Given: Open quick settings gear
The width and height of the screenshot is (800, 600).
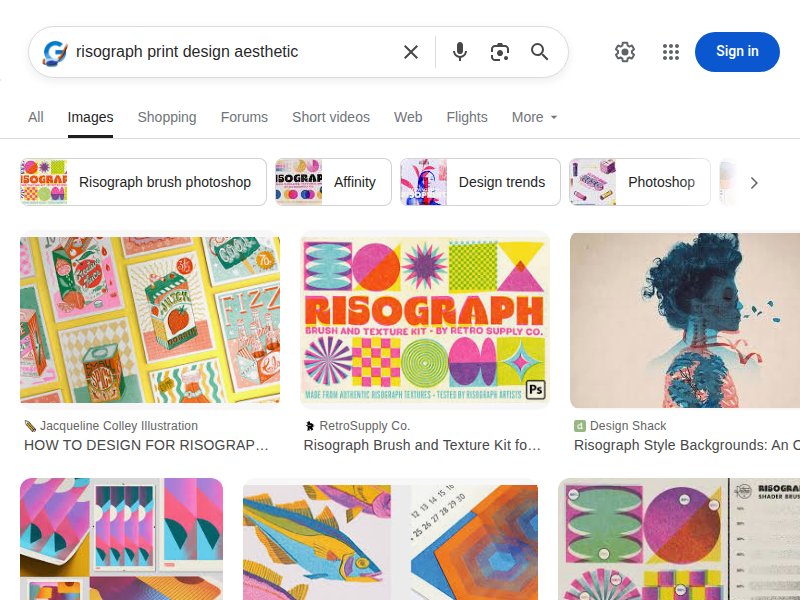Looking at the screenshot, I should coord(625,52).
